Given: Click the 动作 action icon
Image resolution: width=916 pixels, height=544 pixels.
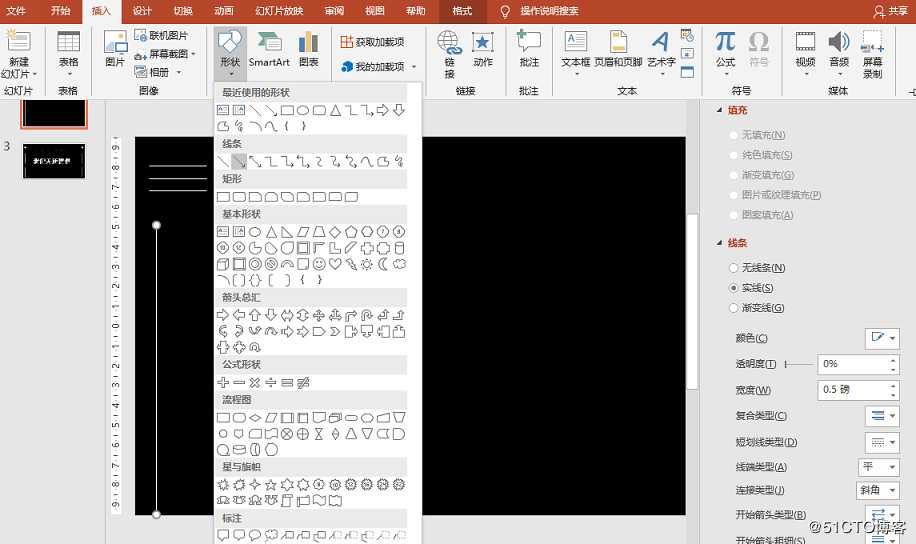Looking at the screenshot, I should pyautogui.click(x=483, y=50).
